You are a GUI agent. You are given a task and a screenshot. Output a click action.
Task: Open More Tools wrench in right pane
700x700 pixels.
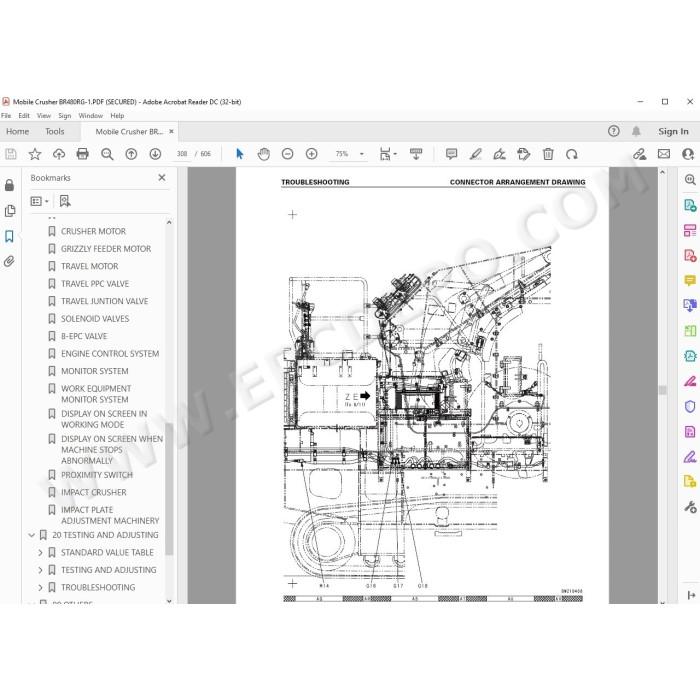pyautogui.click(x=690, y=507)
